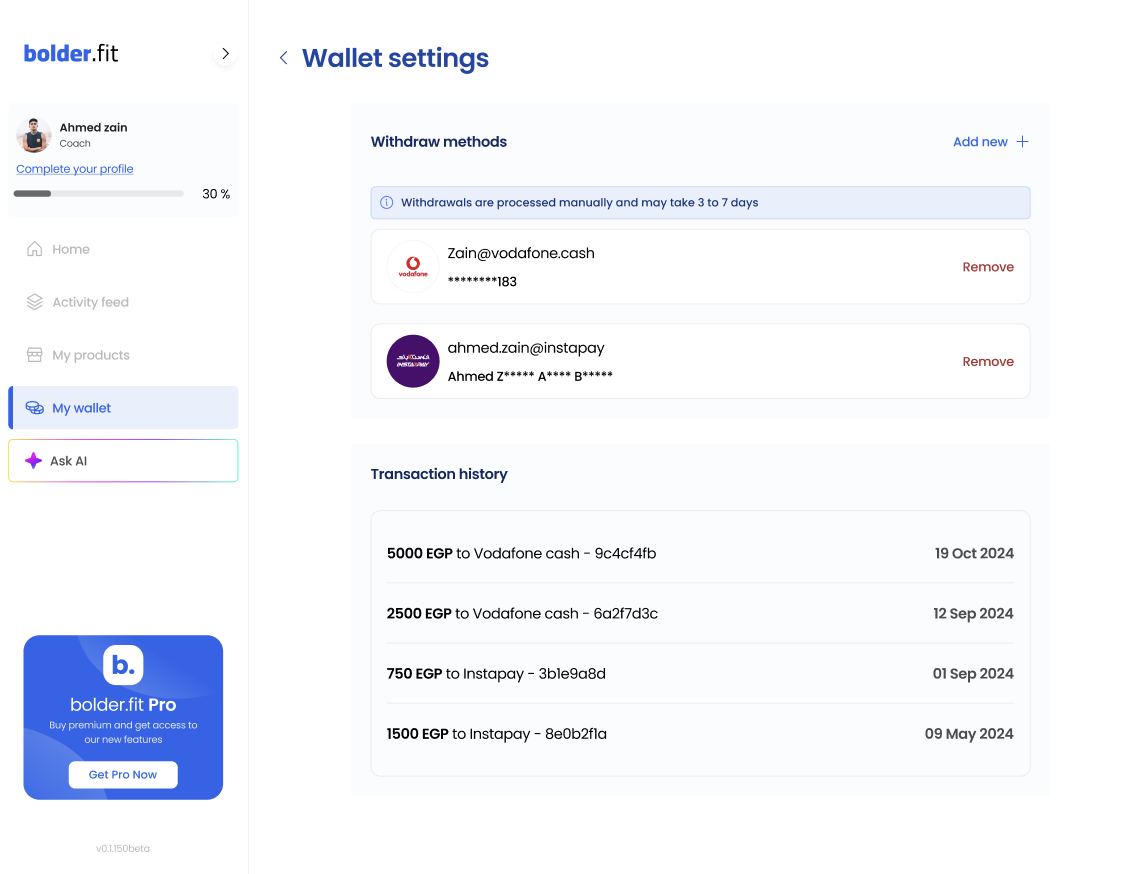Image resolution: width=1148 pixels, height=874 pixels.
Task: Click the Activity feed layers icon
Action: (x=35, y=302)
